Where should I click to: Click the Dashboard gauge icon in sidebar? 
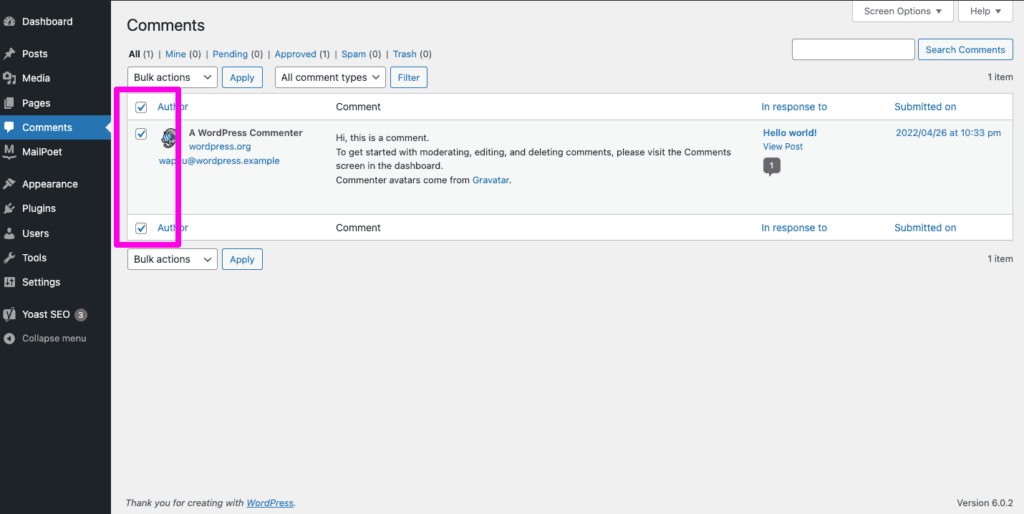point(9,22)
